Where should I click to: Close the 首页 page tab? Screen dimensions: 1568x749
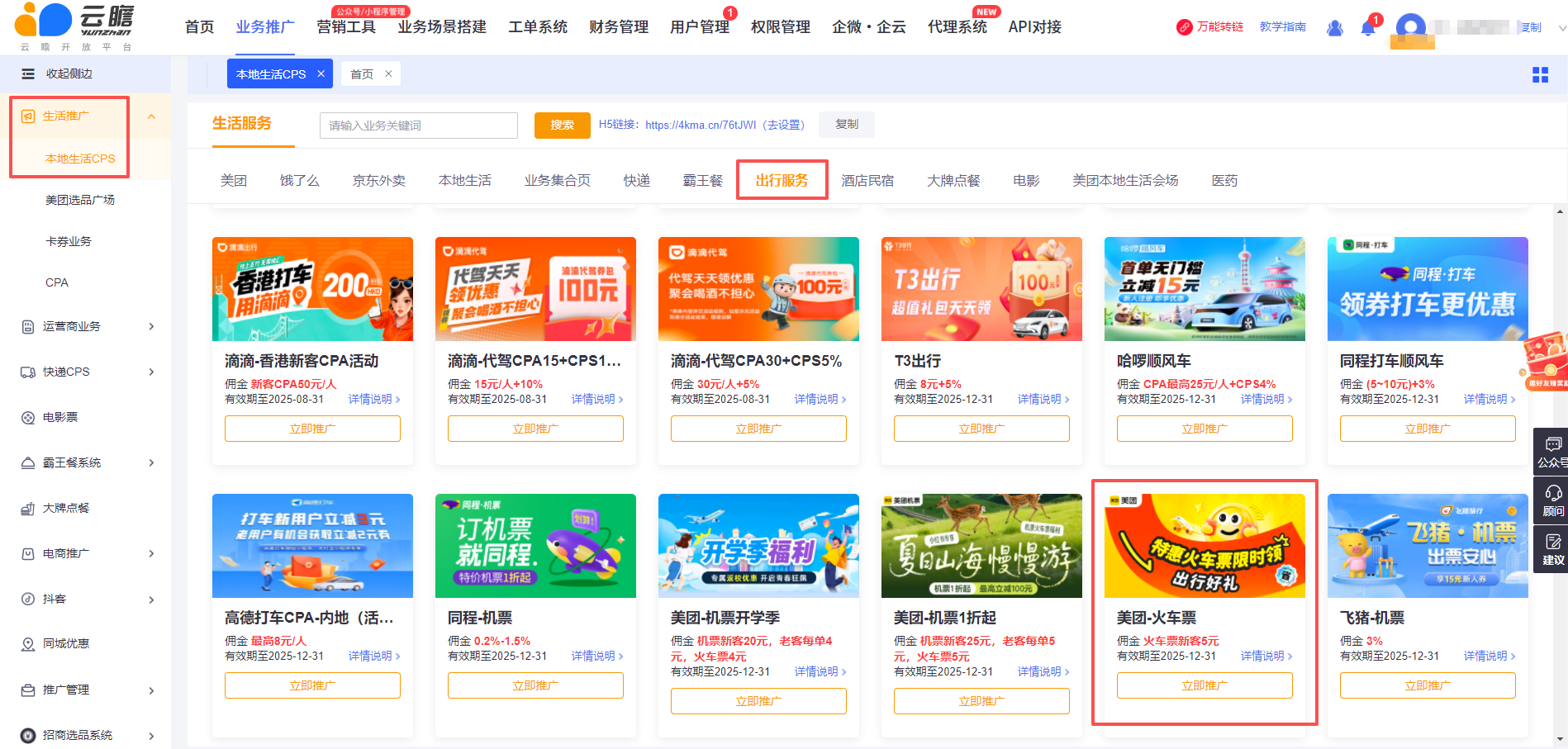click(388, 73)
